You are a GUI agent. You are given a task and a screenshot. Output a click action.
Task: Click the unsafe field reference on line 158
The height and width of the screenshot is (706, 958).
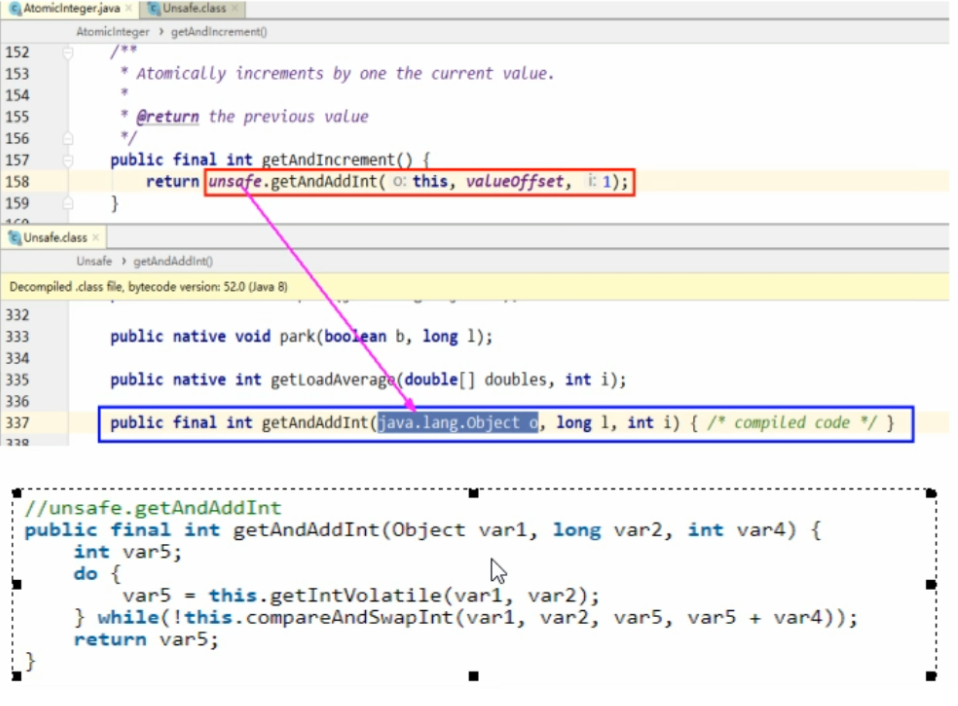coord(235,181)
